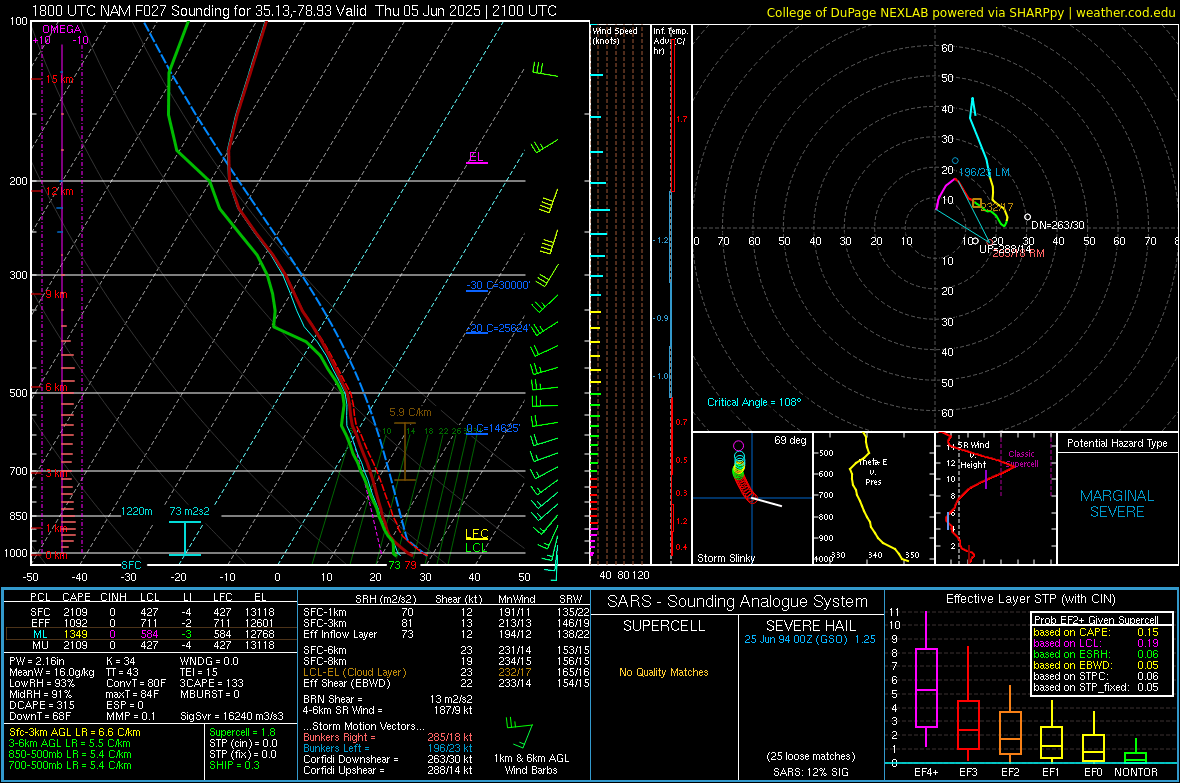Click the orange square mean wind marker
Viewport: 1180px width, 783px height.
tap(977, 203)
